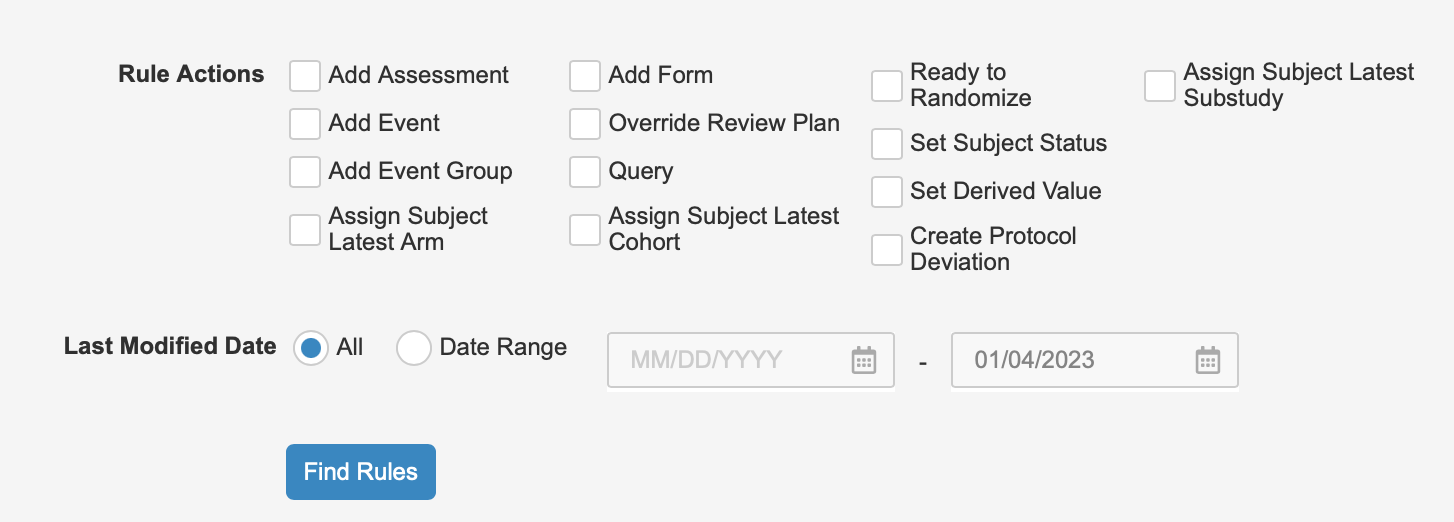This screenshot has width=1454, height=522.
Task: Tick Assign Subject Latest Cohort checkbox
Action: pyautogui.click(x=585, y=230)
